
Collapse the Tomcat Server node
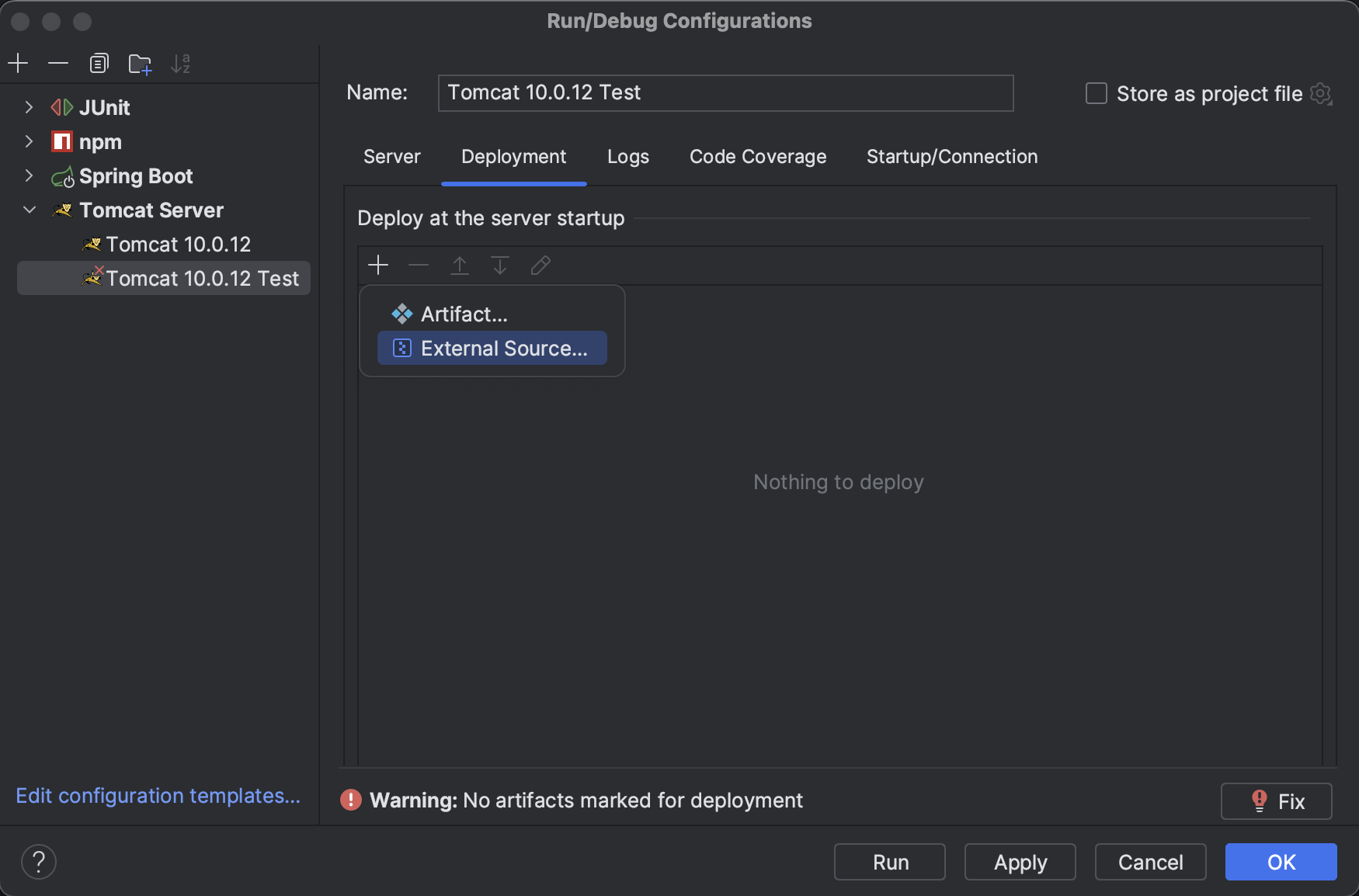coord(30,210)
